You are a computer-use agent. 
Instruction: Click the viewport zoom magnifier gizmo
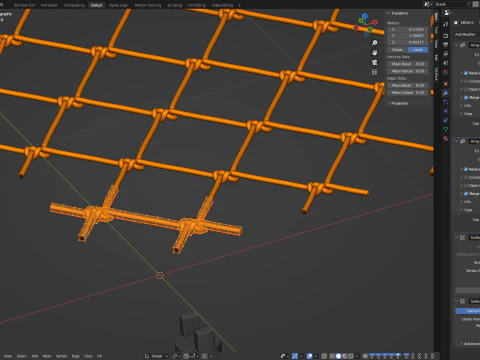tap(374, 43)
